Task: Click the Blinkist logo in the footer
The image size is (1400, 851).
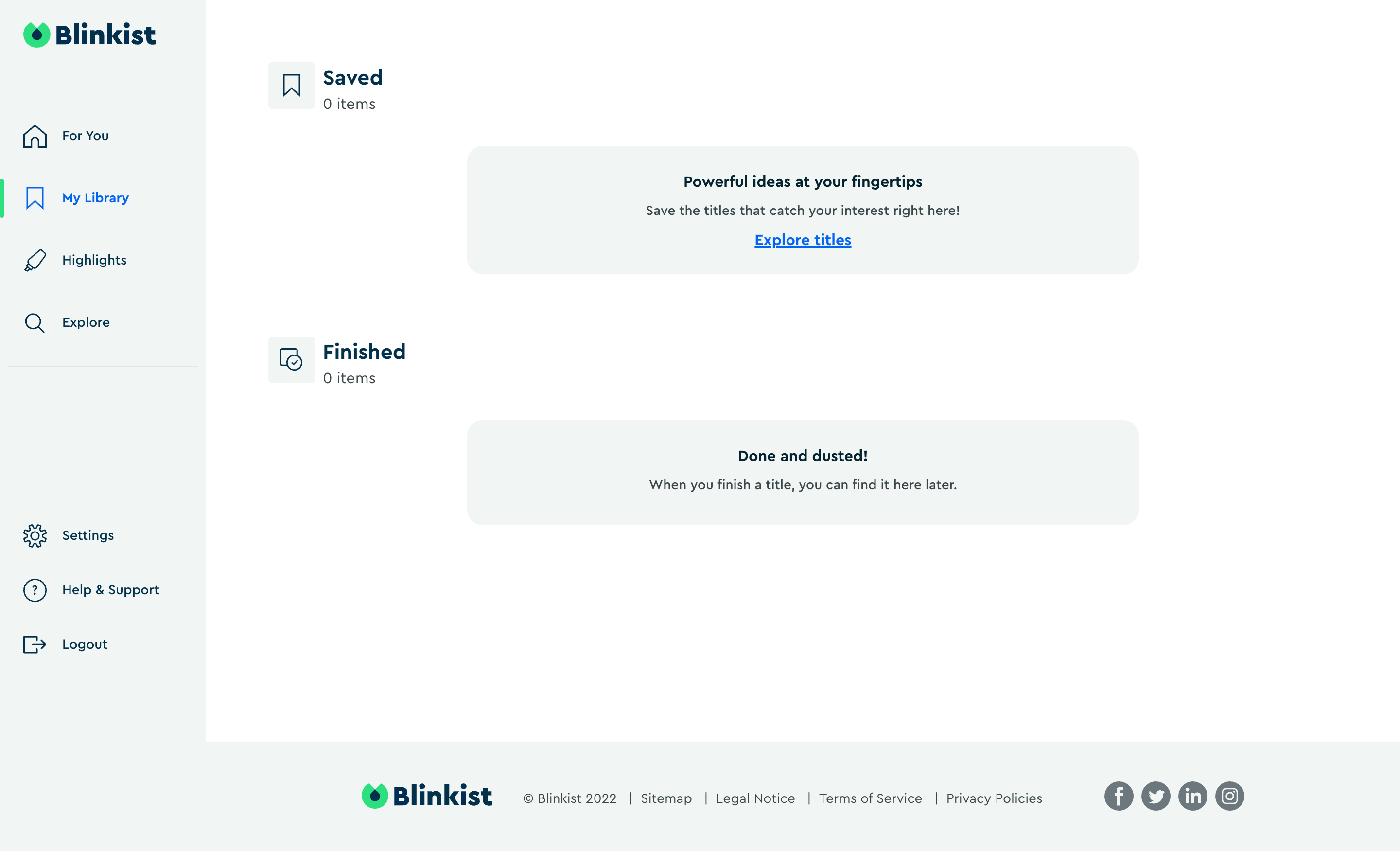Action: tap(427, 795)
